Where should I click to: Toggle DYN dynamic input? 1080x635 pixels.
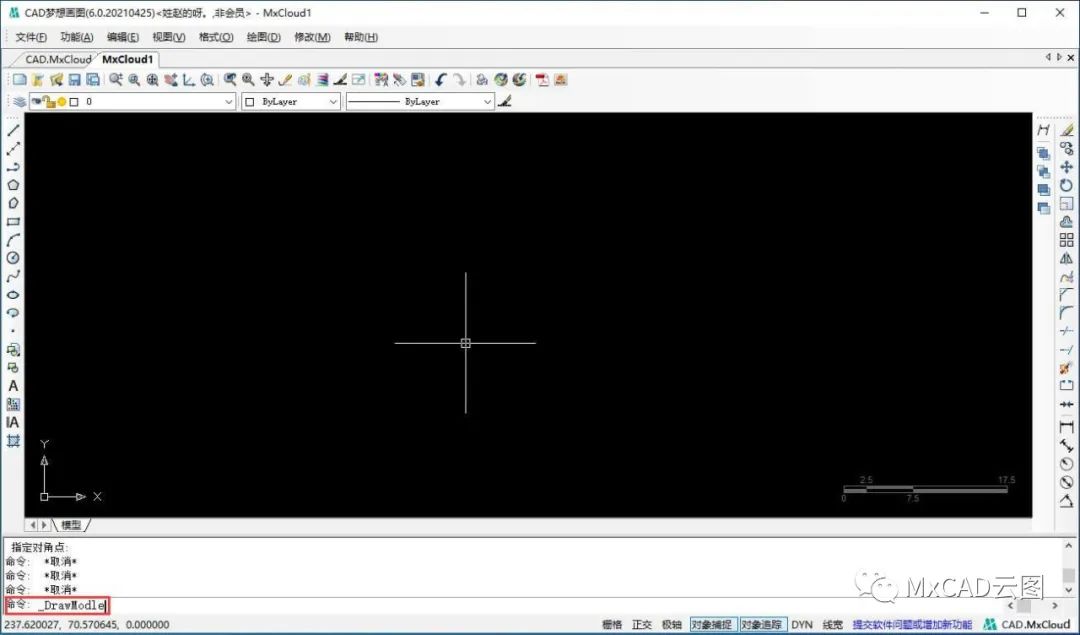click(802, 625)
